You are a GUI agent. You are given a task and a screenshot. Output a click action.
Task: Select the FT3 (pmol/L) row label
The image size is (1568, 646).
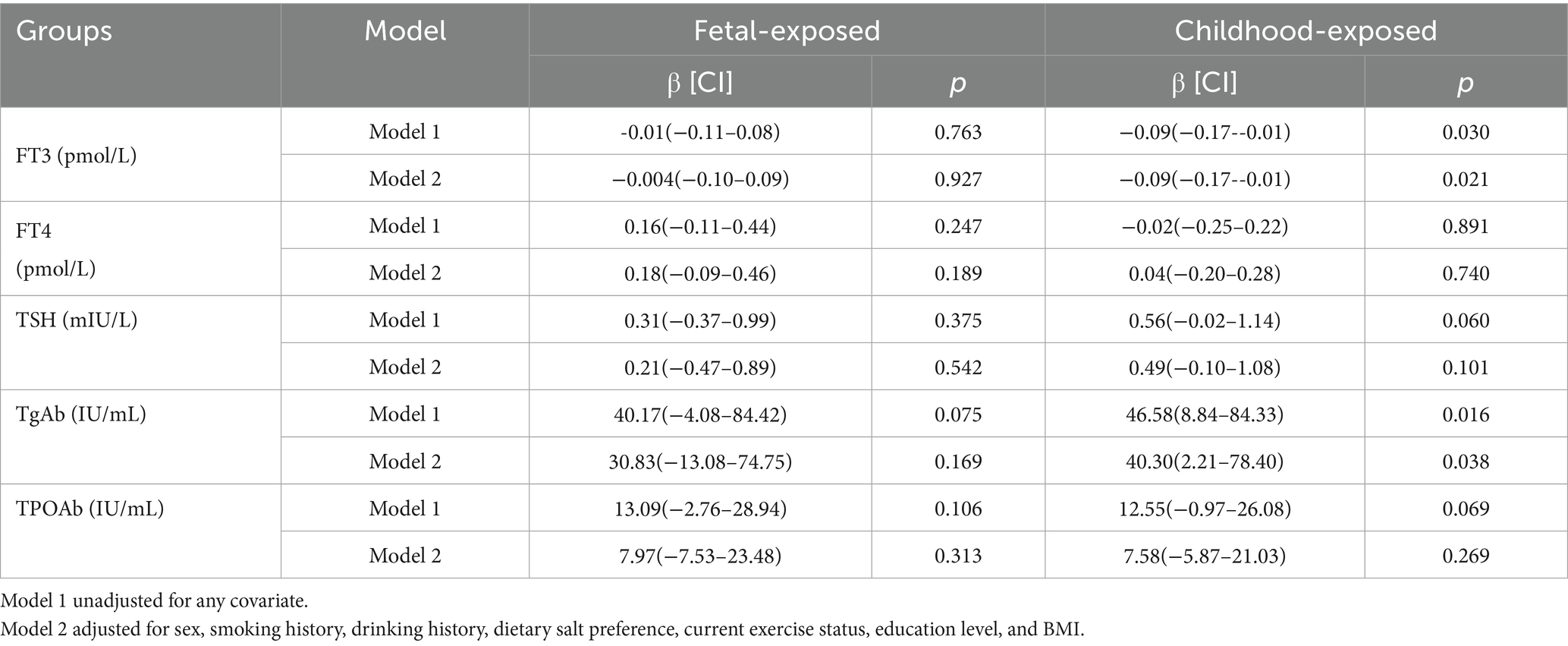click(x=76, y=156)
